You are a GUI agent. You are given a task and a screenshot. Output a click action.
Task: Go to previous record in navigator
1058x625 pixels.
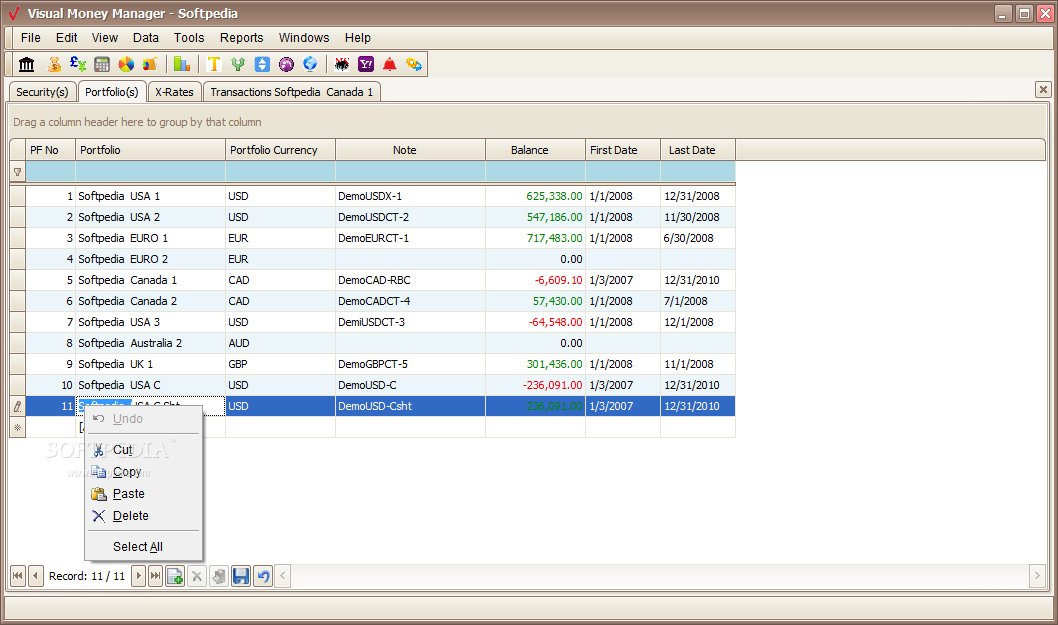pos(36,576)
